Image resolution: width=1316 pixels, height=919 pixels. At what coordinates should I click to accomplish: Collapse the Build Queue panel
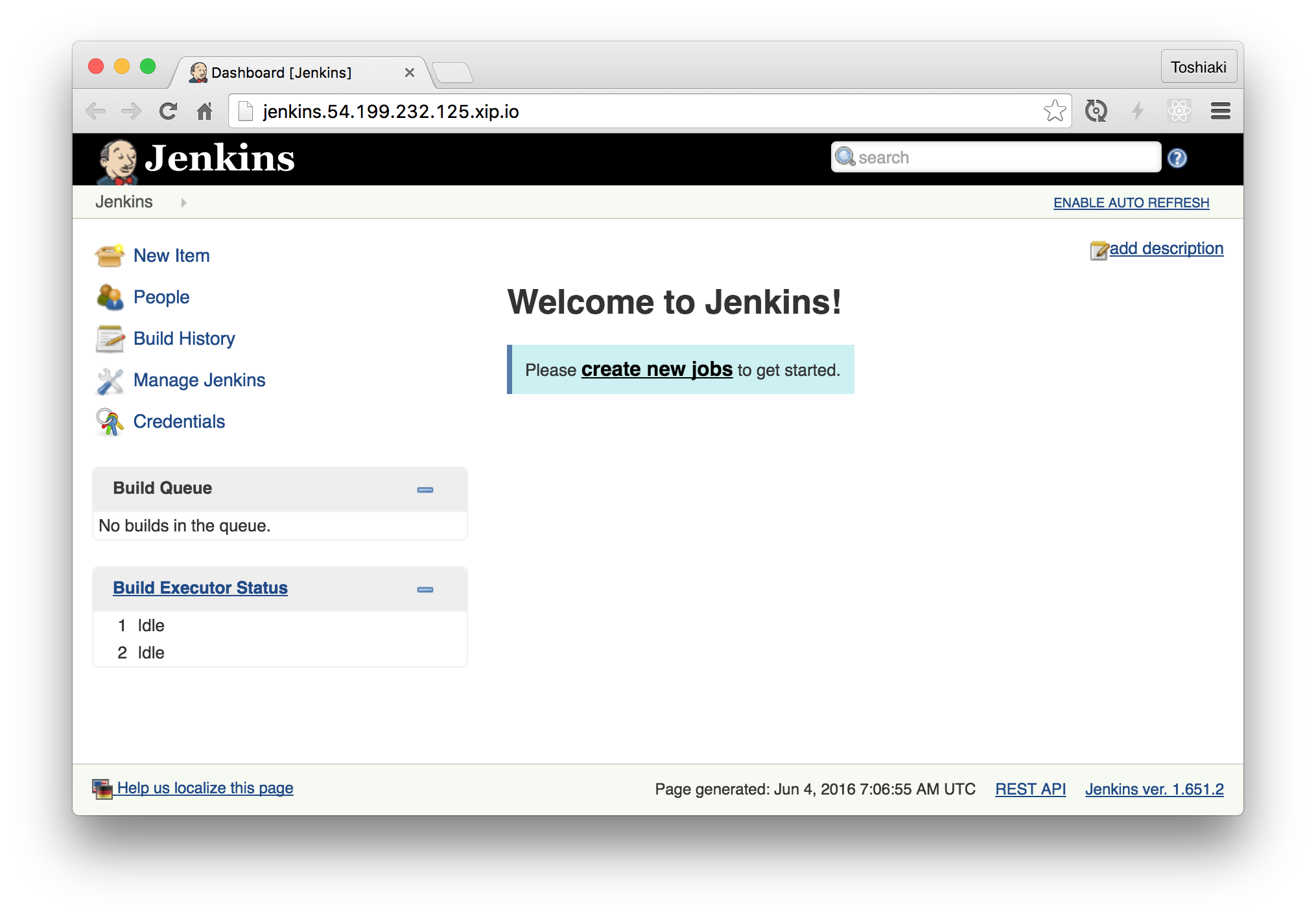pyautogui.click(x=425, y=490)
